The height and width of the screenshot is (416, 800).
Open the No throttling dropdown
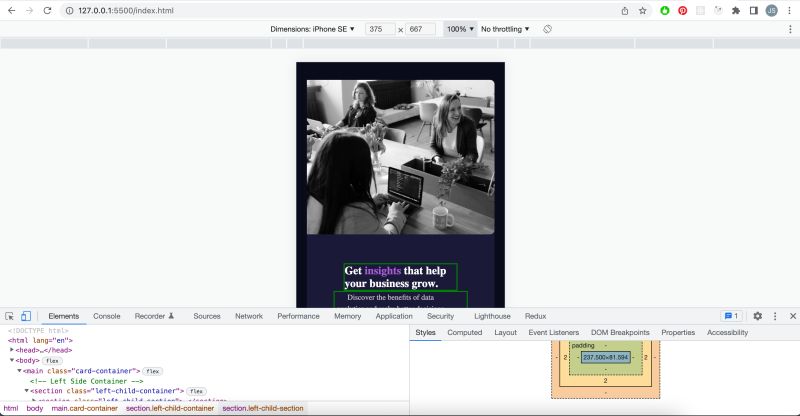pyautogui.click(x=505, y=29)
